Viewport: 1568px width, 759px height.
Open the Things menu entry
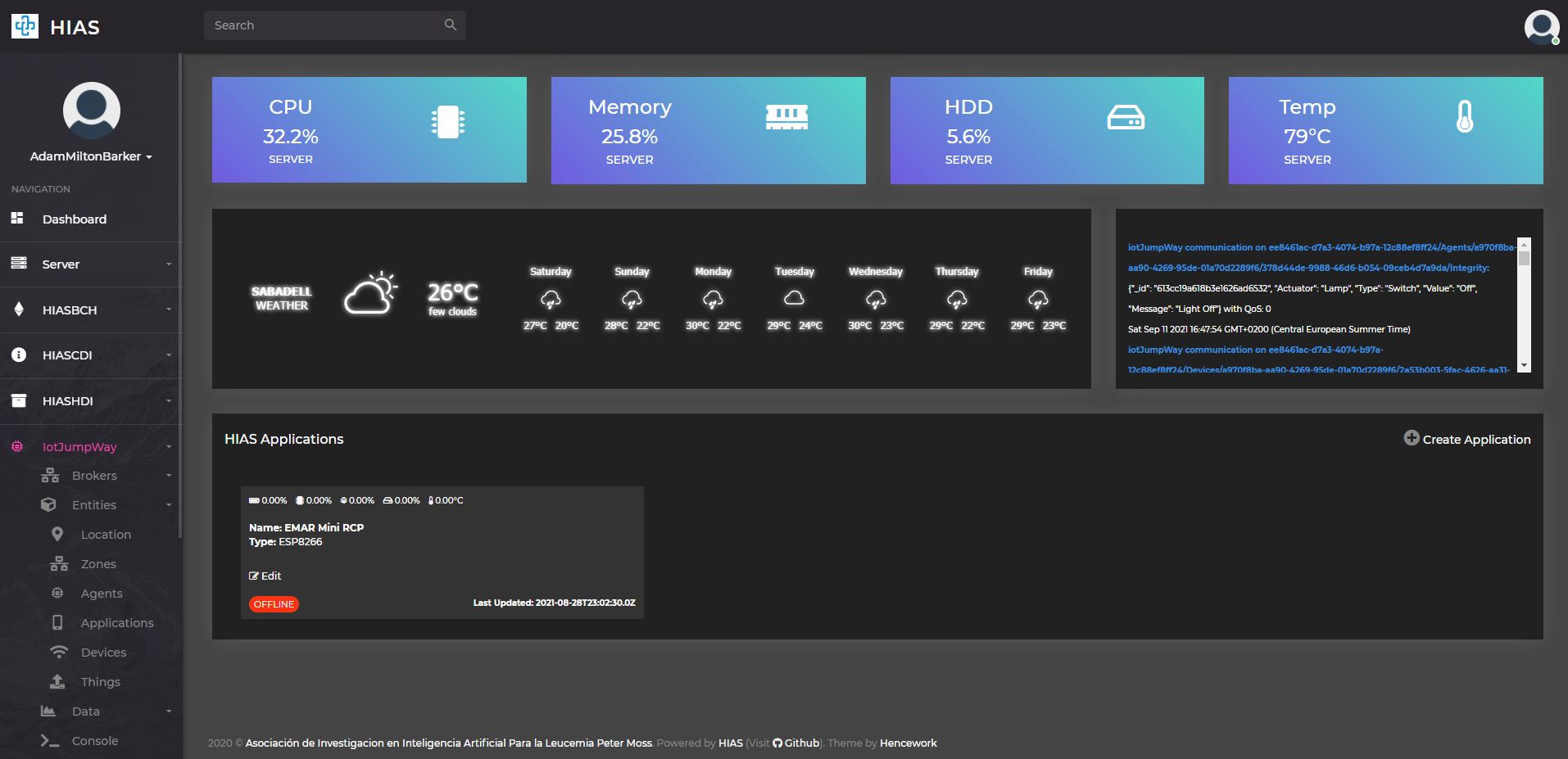click(x=100, y=682)
